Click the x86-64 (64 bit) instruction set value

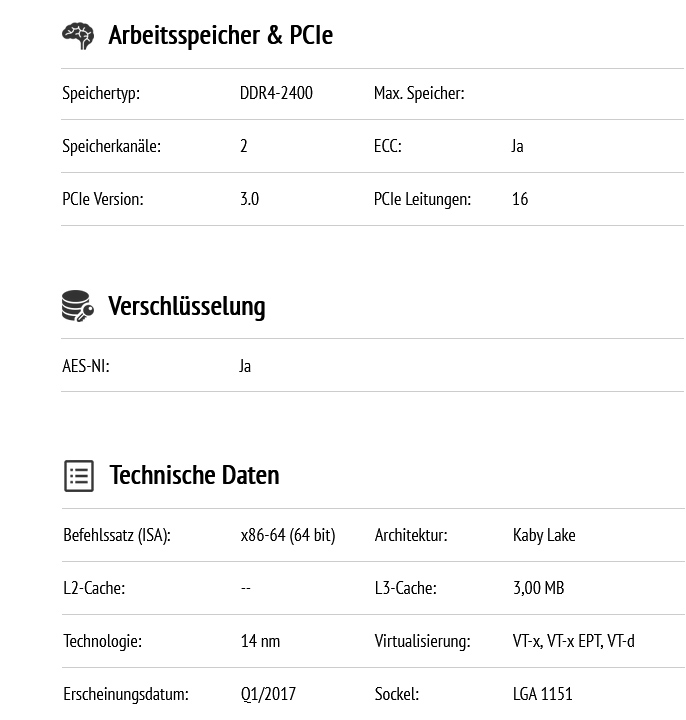[x=288, y=536]
